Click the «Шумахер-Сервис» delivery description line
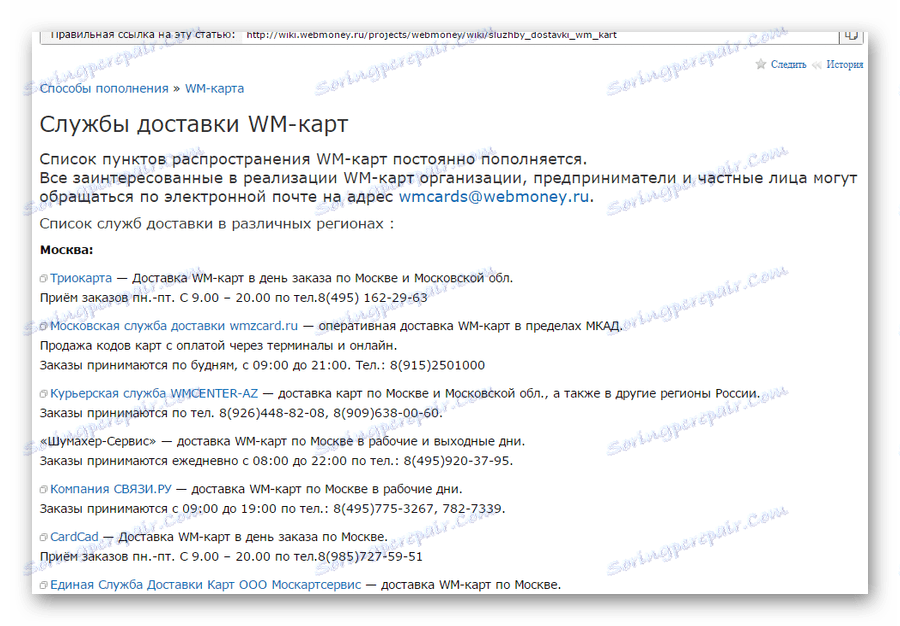Screen dimensions: 900x626 point(282,441)
